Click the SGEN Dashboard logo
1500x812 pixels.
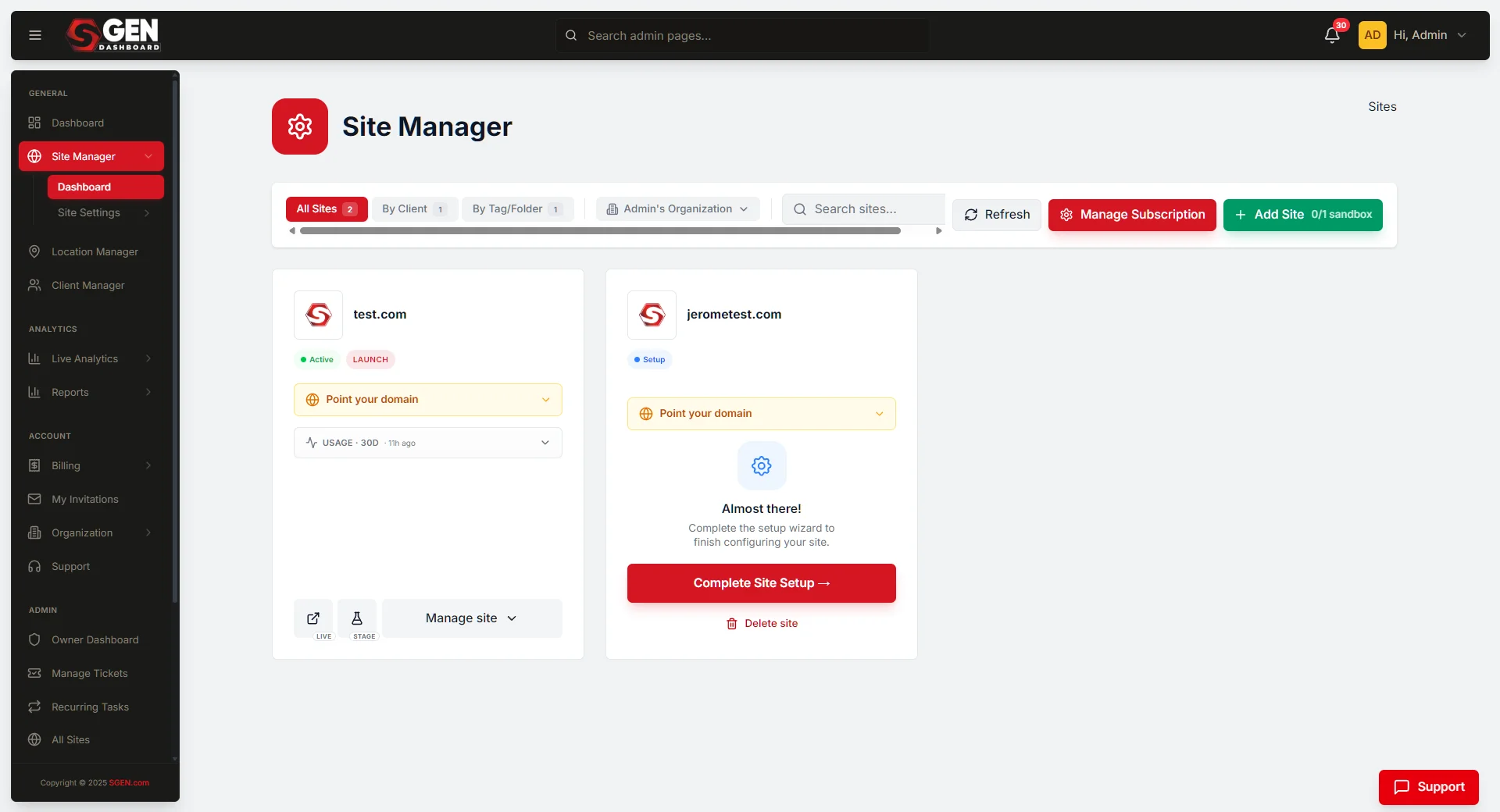pos(113,35)
